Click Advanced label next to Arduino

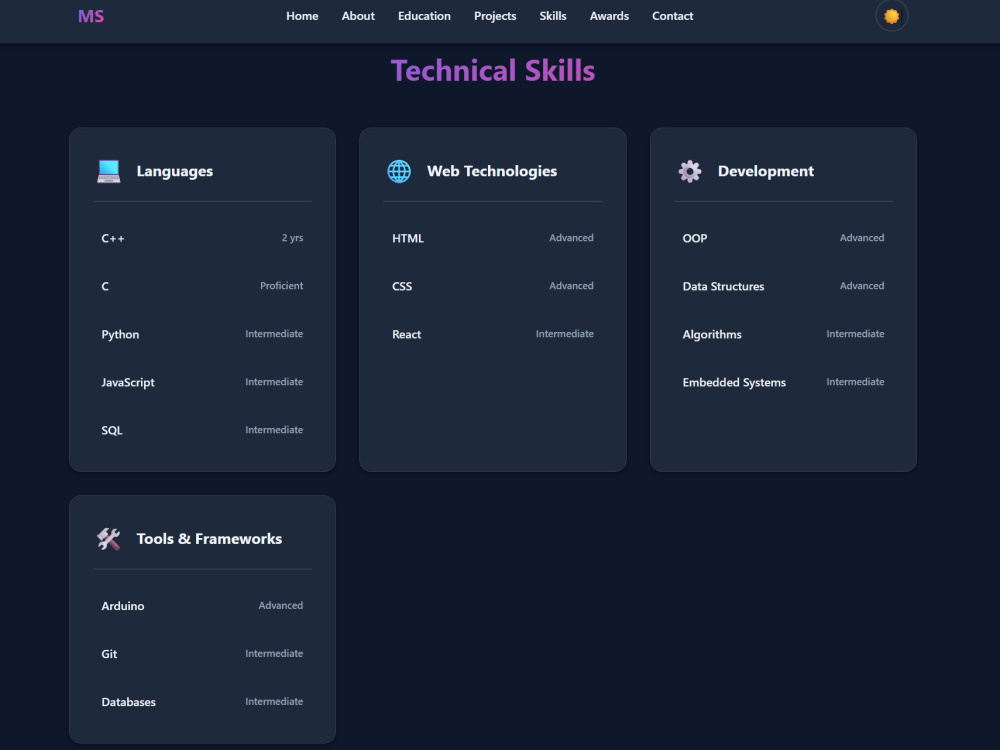point(281,605)
